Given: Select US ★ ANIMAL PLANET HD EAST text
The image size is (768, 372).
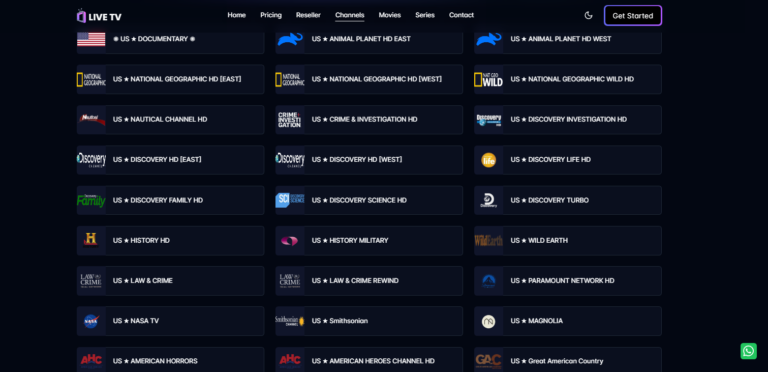Looking at the screenshot, I should tap(361, 39).
